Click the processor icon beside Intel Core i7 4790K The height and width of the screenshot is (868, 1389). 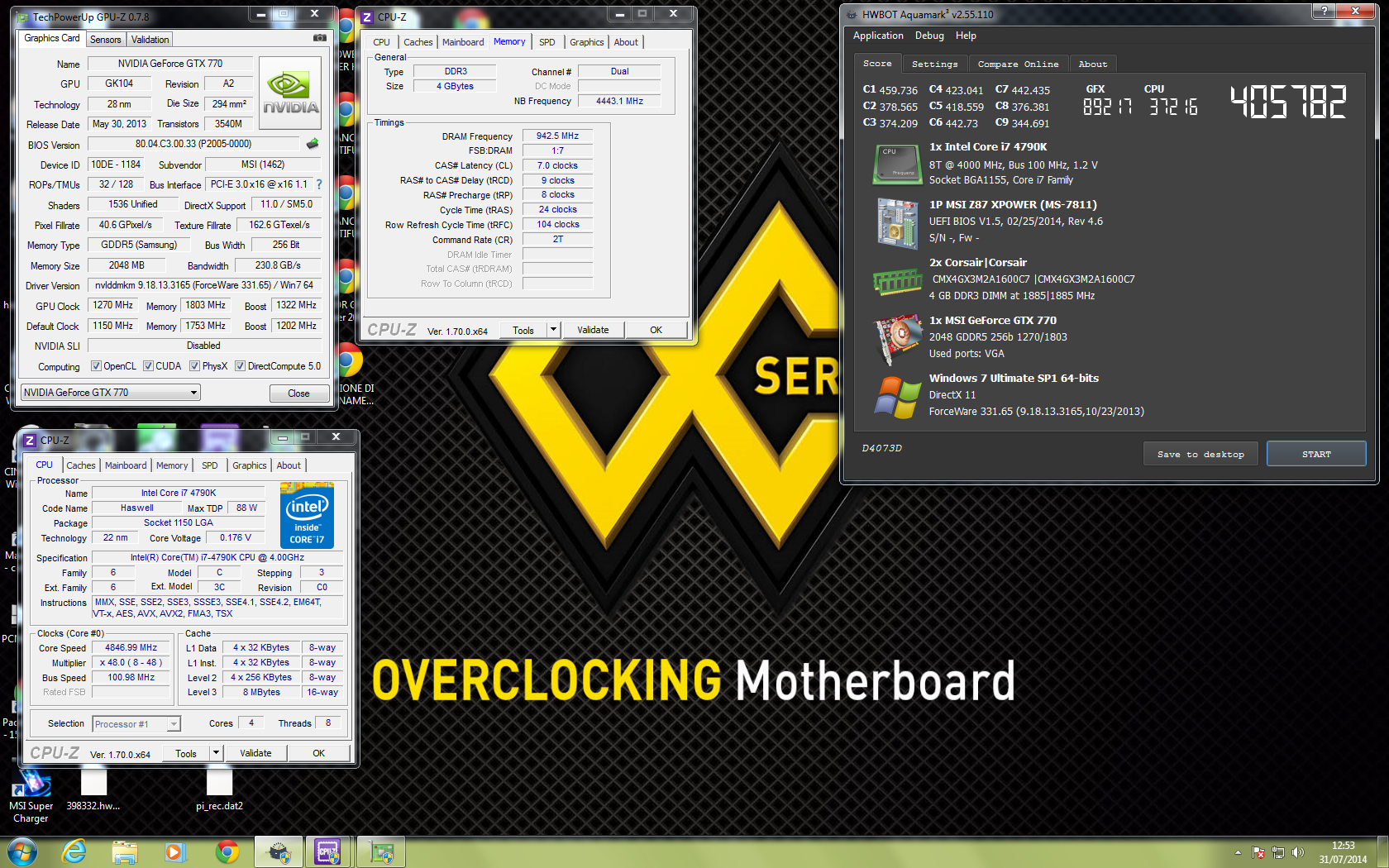pyautogui.click(x=897, y=165)
